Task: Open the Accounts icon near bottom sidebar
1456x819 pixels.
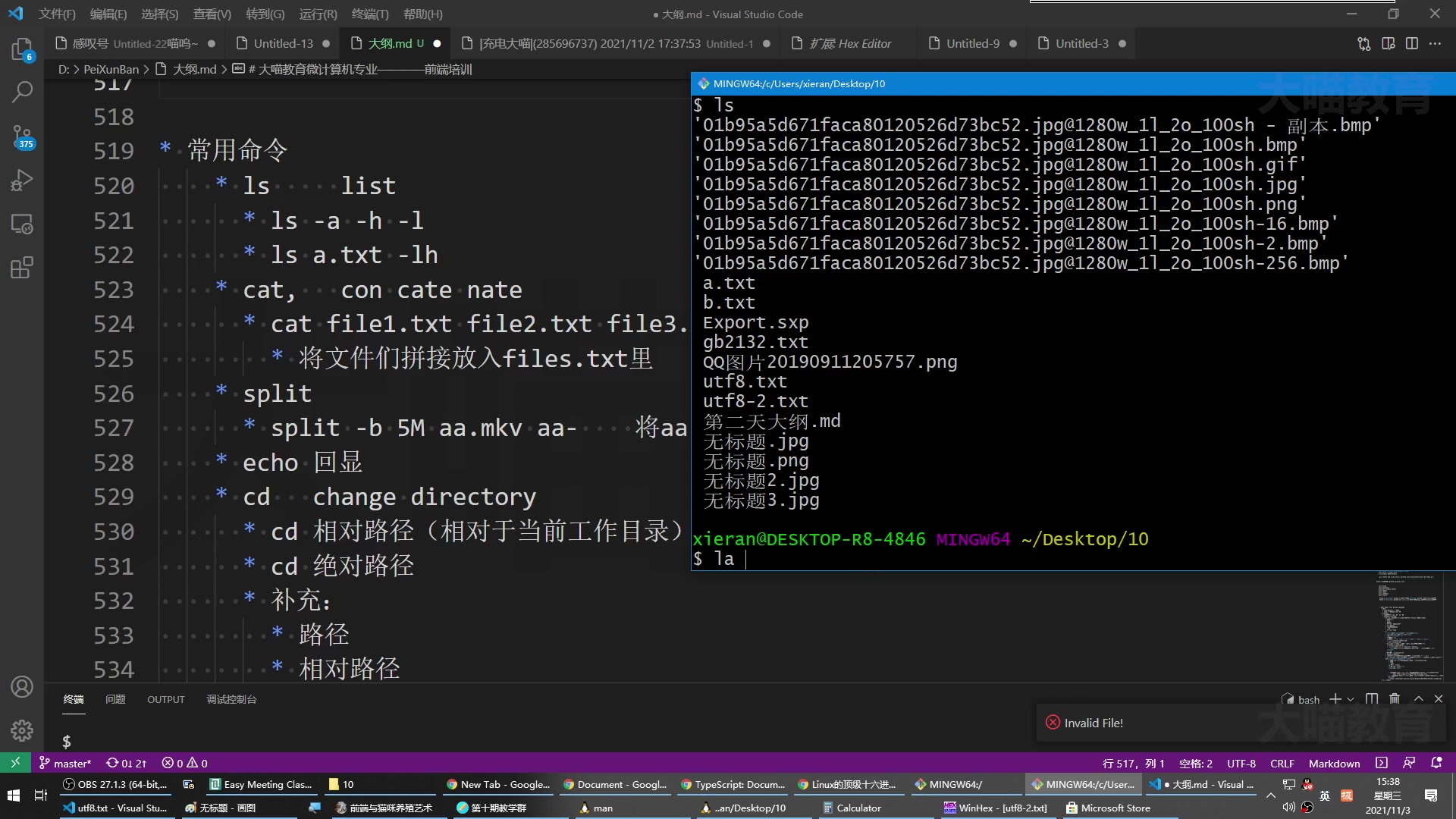Action: coord(22,686)
